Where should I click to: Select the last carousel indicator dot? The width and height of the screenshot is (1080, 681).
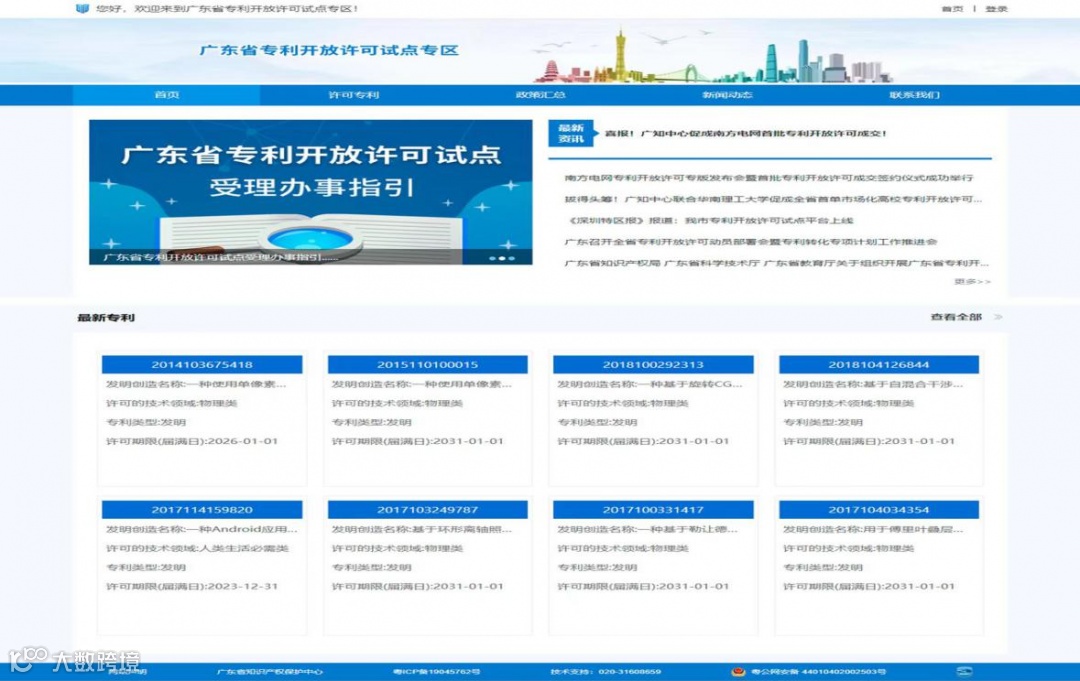click(511, 258)
